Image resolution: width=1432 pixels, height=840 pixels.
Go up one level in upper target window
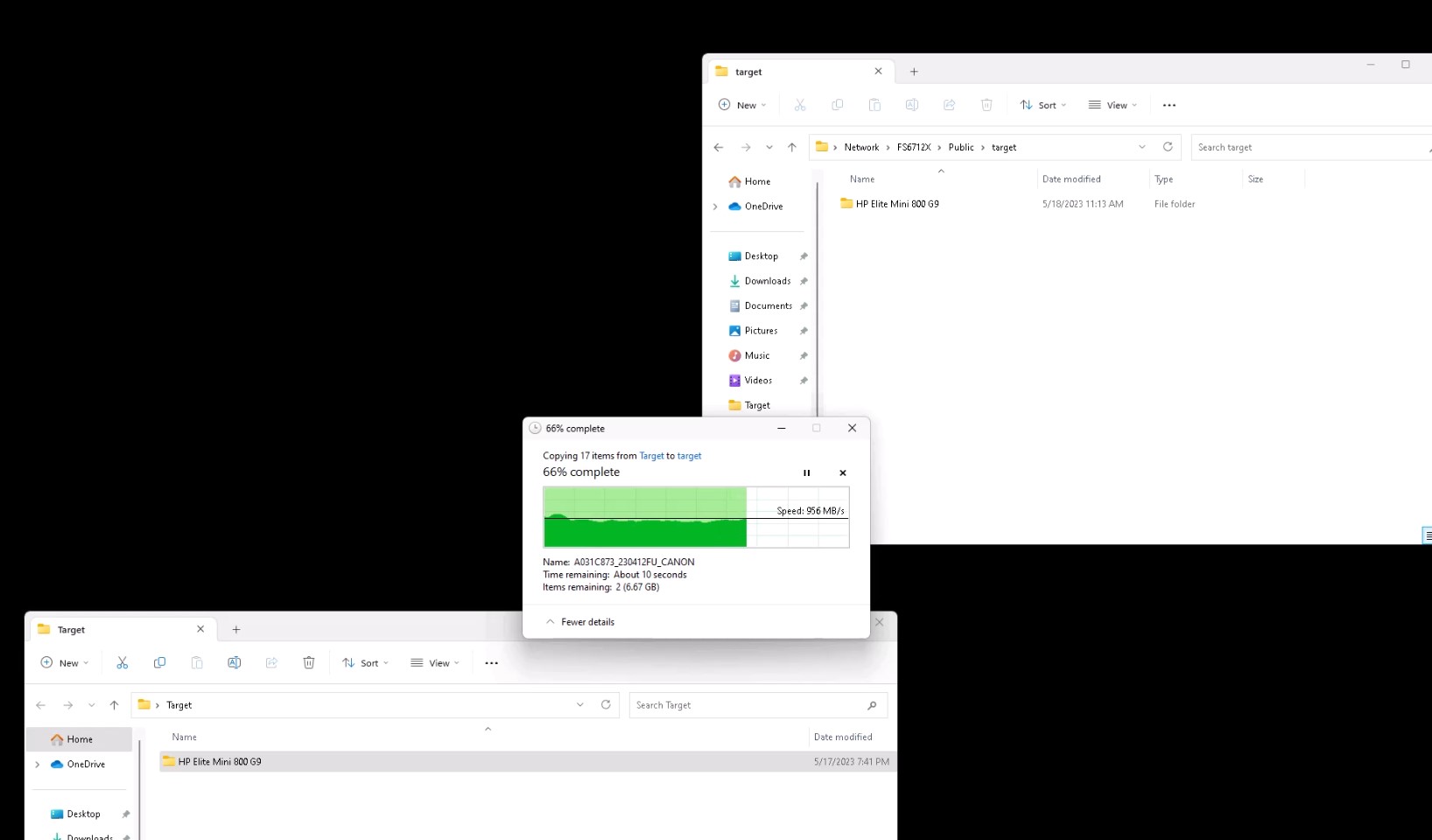click(x=792, y=147)
